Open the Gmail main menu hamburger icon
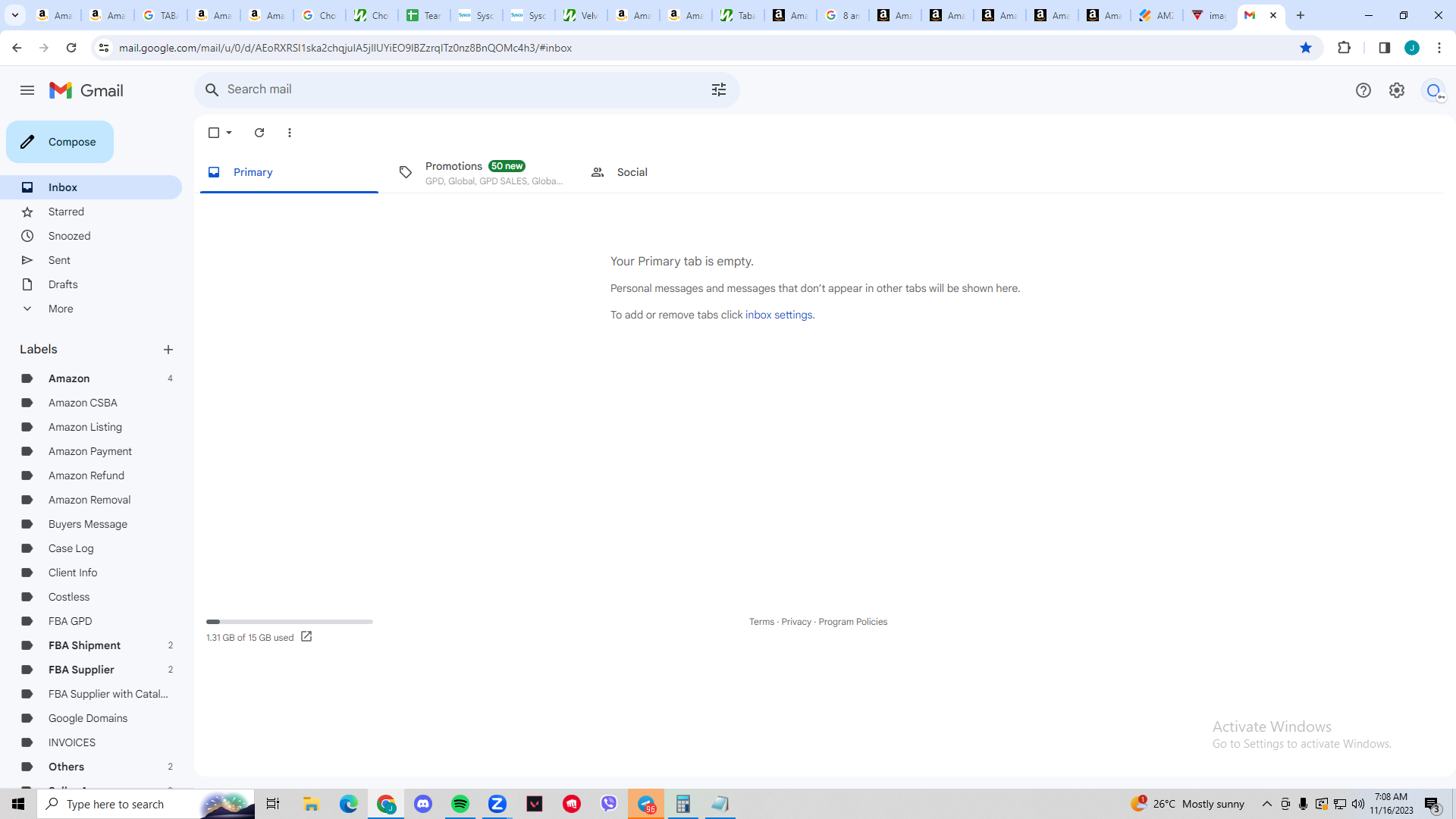 click(27, 90)
